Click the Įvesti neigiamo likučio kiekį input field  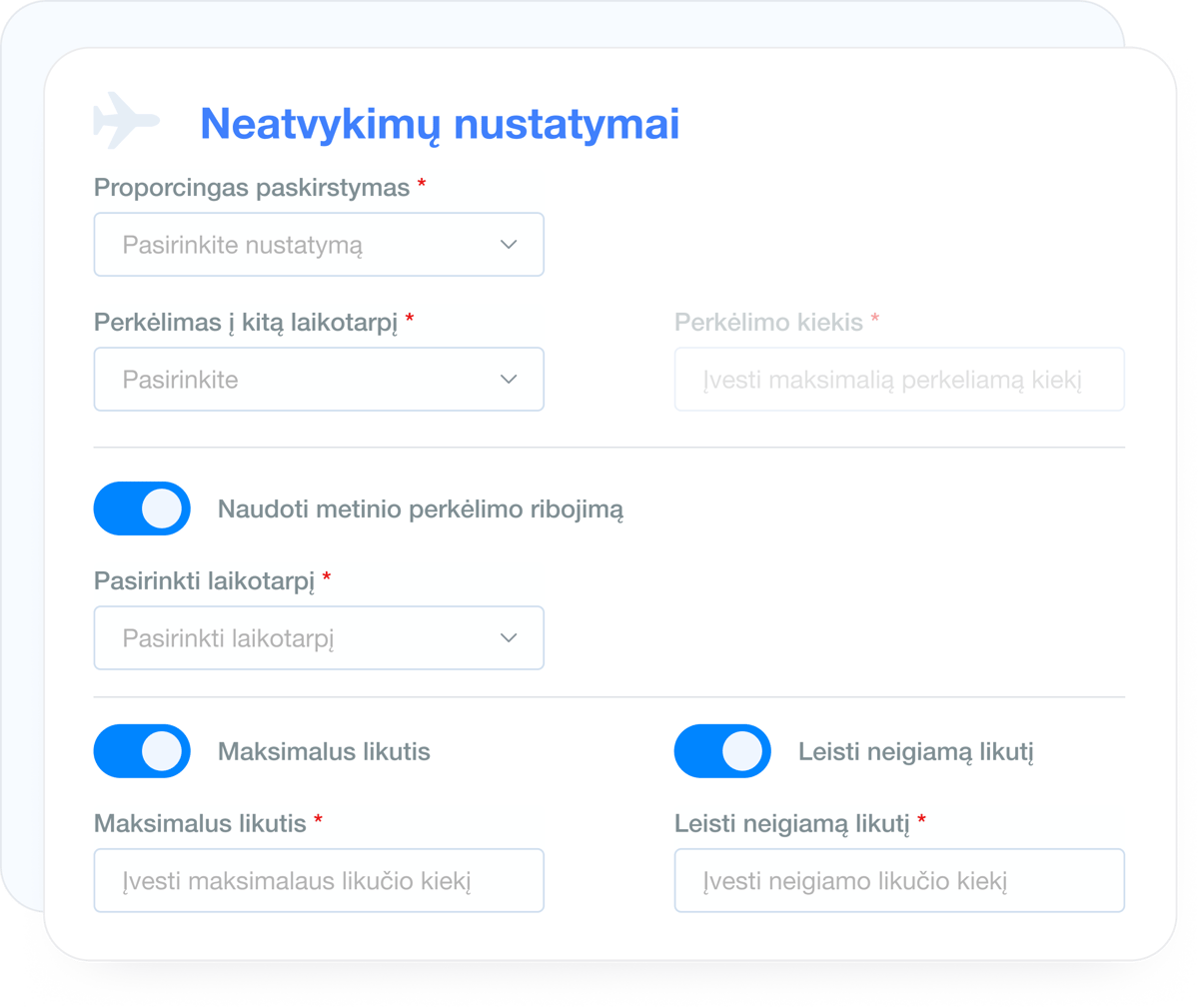[x=898, y=880]
